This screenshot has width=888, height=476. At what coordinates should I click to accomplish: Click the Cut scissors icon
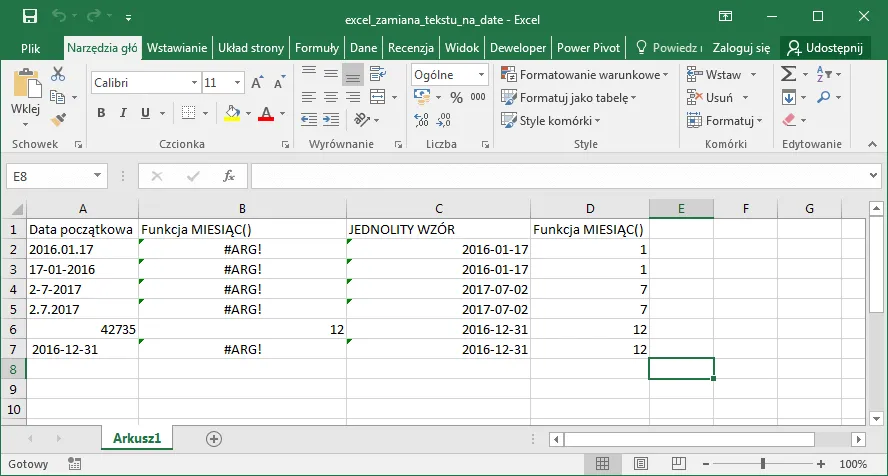tap(57, 74)
